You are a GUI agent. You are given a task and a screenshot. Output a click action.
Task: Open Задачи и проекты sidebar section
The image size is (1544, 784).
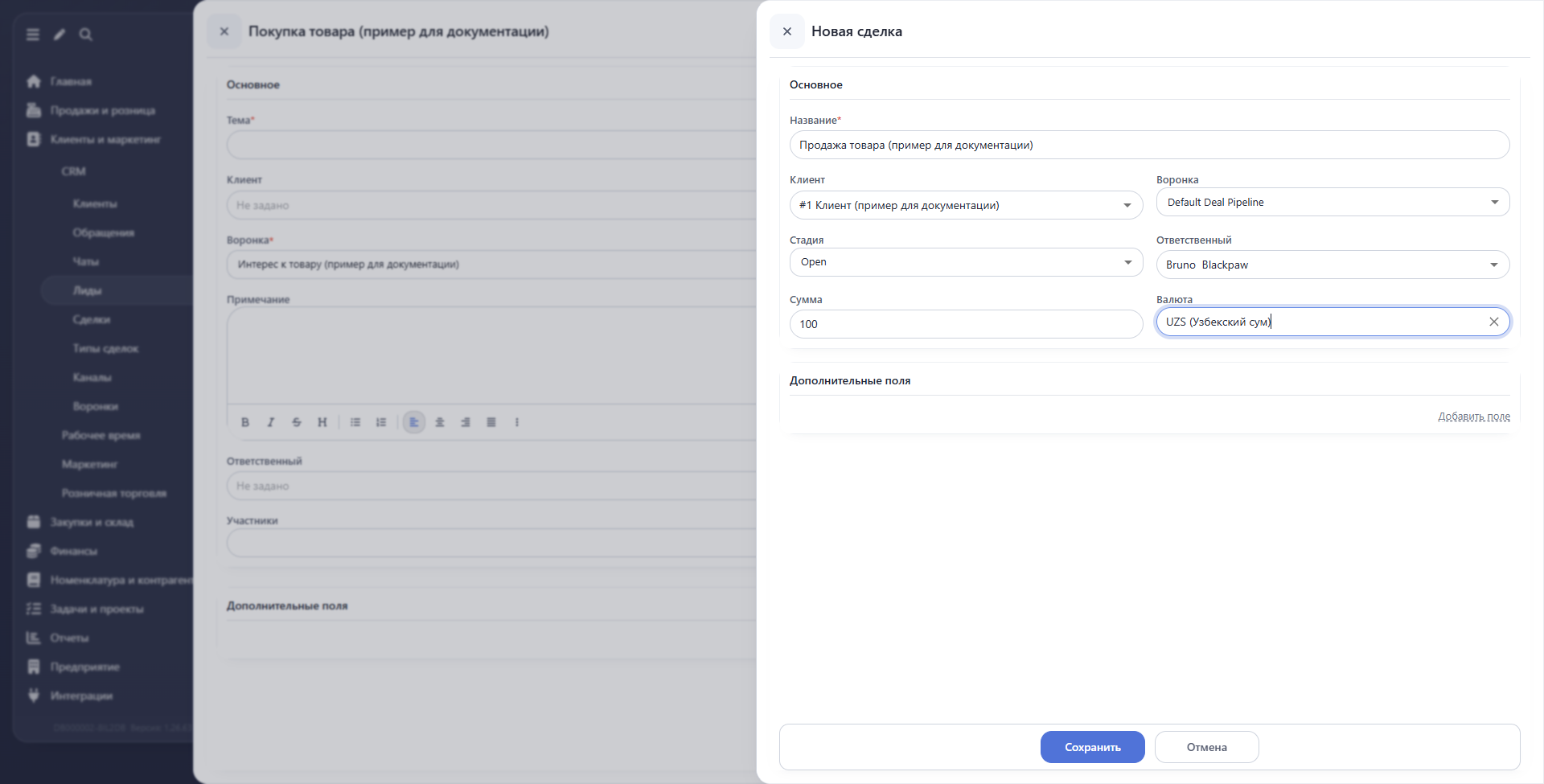click(x=96, y=610)
